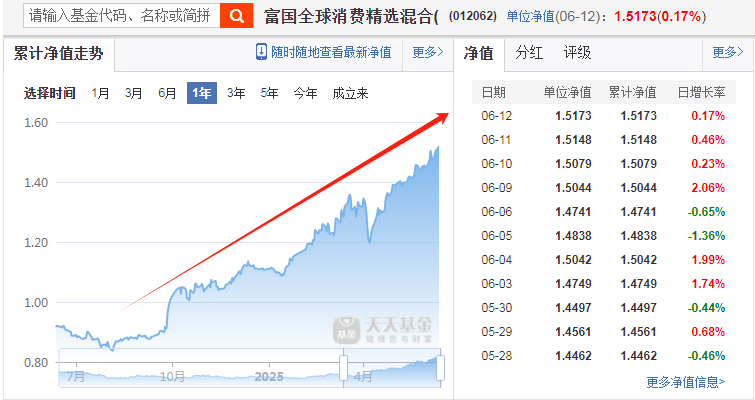This screenshot has width=755, height=400.
Task: Select the 3月 time range
Action: click(x=133, y=93)
